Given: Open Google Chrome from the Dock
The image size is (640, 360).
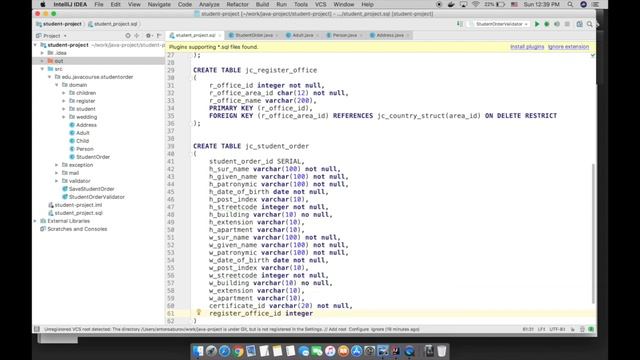Looking at the screenshot, I should [x=238, y=351].
